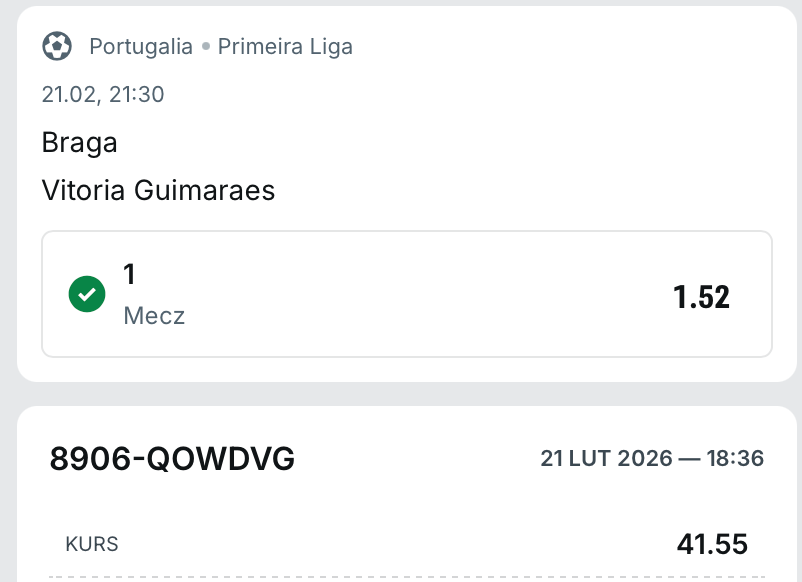Click the coupon ID 8906-QOWDVG
Image resolution: width=802 pixels, height=582 pixels.
coord(172,459)
